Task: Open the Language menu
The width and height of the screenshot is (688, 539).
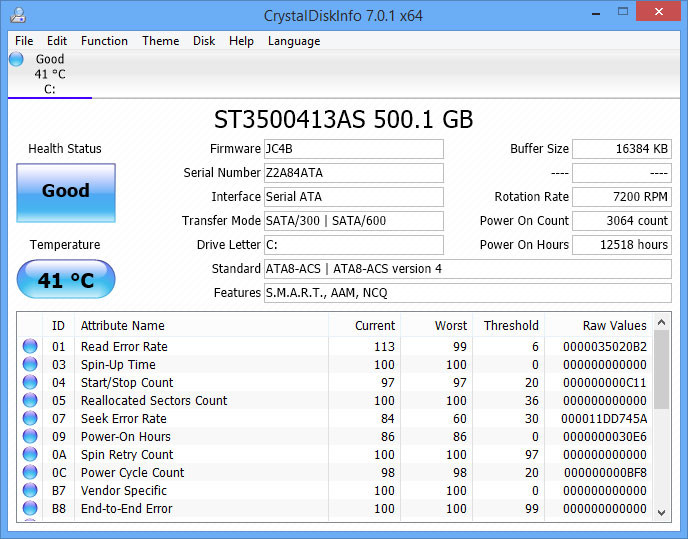Action: (x=294, y=41)
